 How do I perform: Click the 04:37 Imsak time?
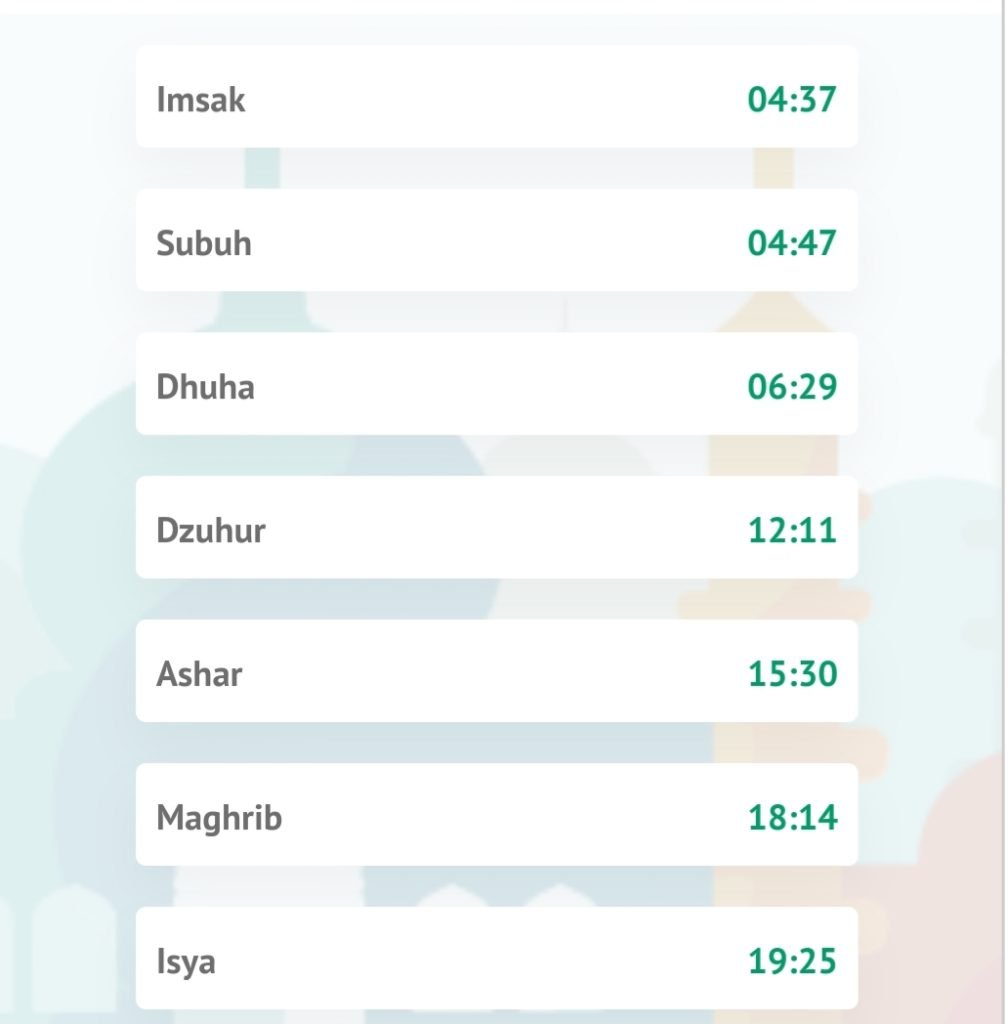[x=792, y=100]
